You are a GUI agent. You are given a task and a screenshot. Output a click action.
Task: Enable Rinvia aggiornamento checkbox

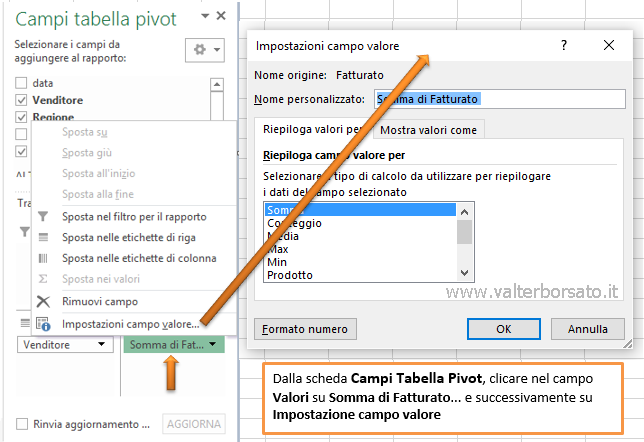click(x=22, y=424)
